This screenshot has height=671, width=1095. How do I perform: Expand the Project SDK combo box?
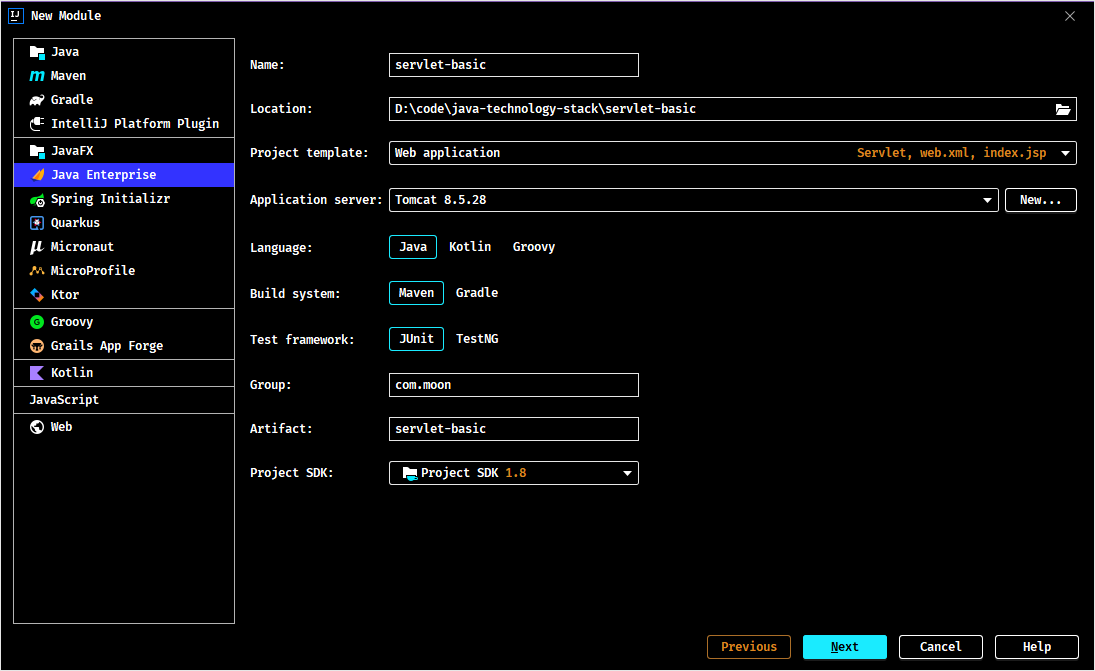[x=513, y=473]
